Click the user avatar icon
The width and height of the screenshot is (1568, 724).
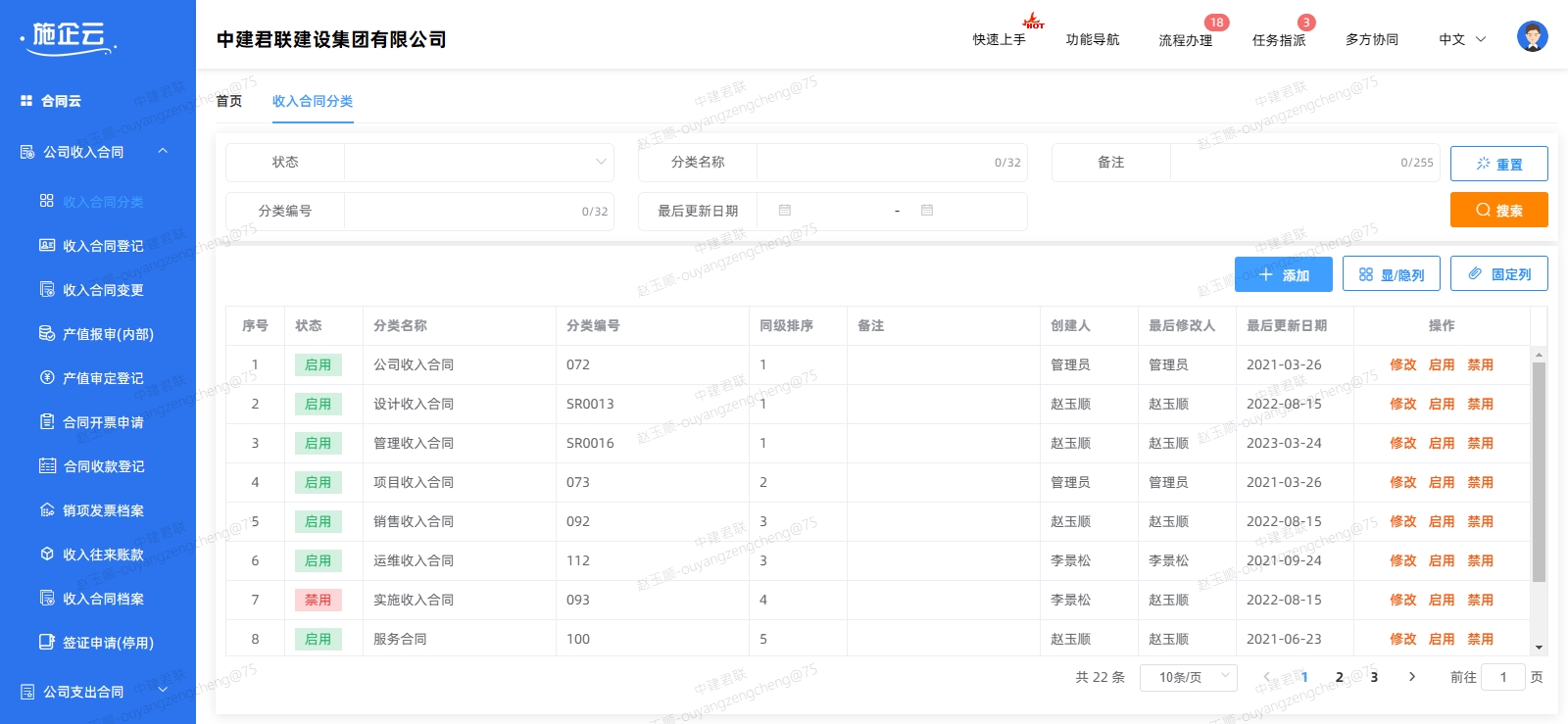[1532, 37]
